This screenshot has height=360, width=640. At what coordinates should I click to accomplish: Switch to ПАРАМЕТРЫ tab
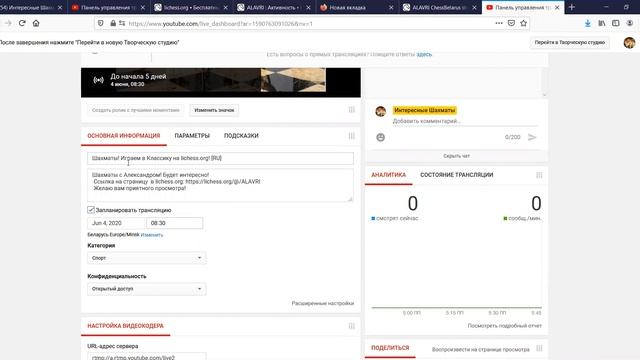click(x=192, y=136)
